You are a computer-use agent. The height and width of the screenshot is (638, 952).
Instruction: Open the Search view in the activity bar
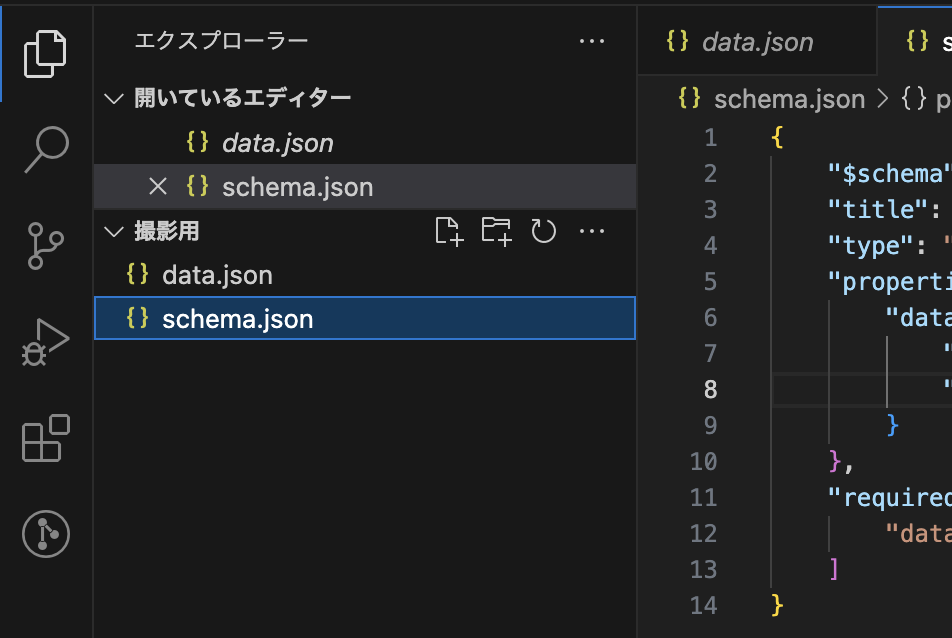[44, 146]
